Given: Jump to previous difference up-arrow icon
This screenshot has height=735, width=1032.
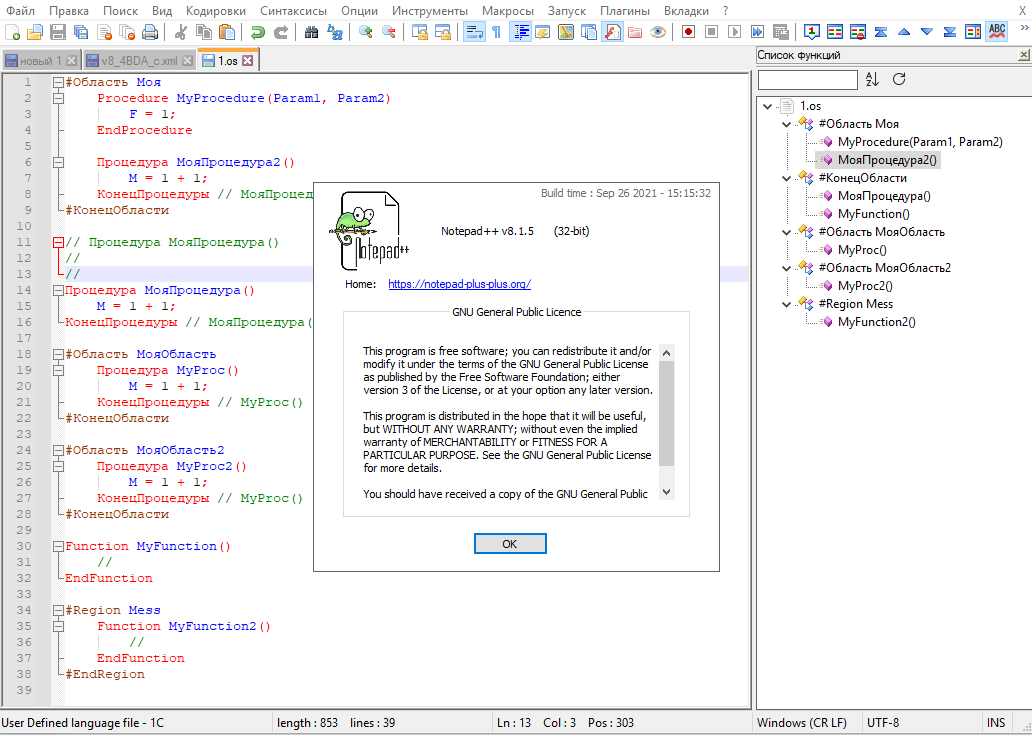Looking at the screenshot, I should 904,32.
